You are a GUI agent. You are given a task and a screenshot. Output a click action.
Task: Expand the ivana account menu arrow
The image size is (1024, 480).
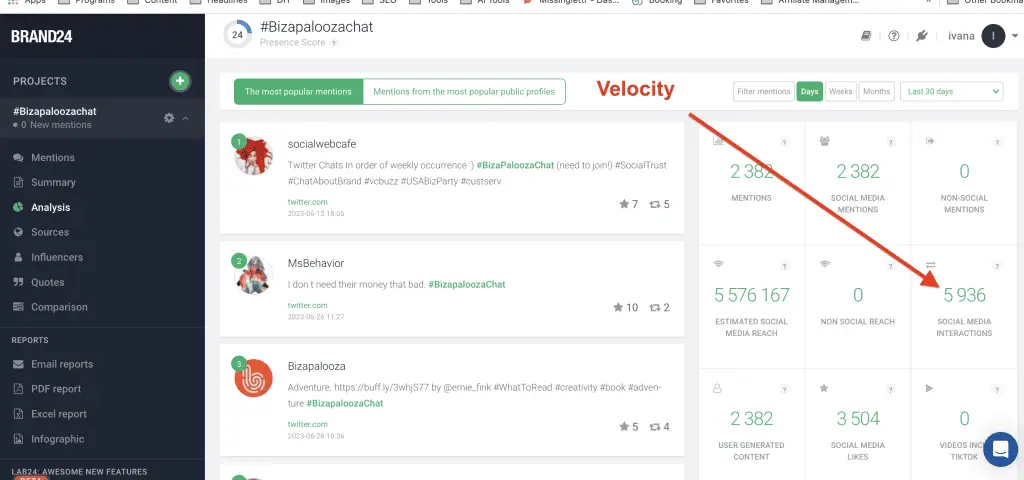[x=1014, y=36]
